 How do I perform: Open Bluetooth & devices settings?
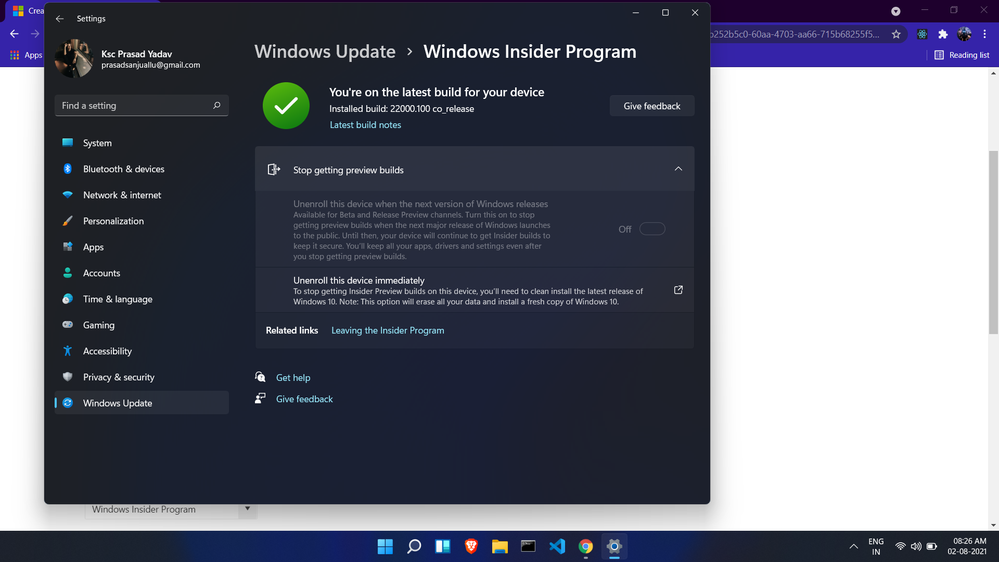[x=141, y=169]
